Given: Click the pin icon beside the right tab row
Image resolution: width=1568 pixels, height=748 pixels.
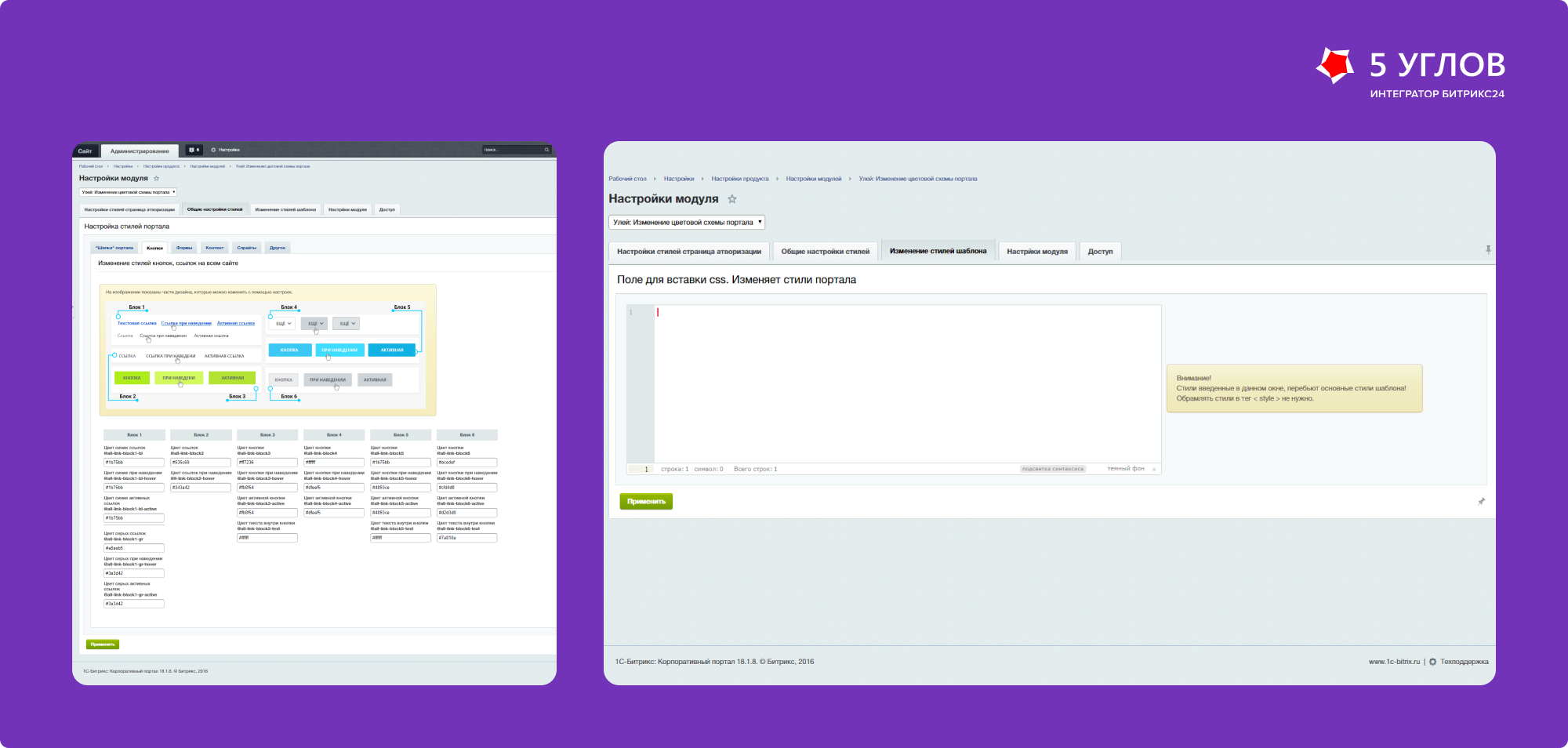Looking at the screenshot, I should pyautogui.click(x=1488, y=250).
